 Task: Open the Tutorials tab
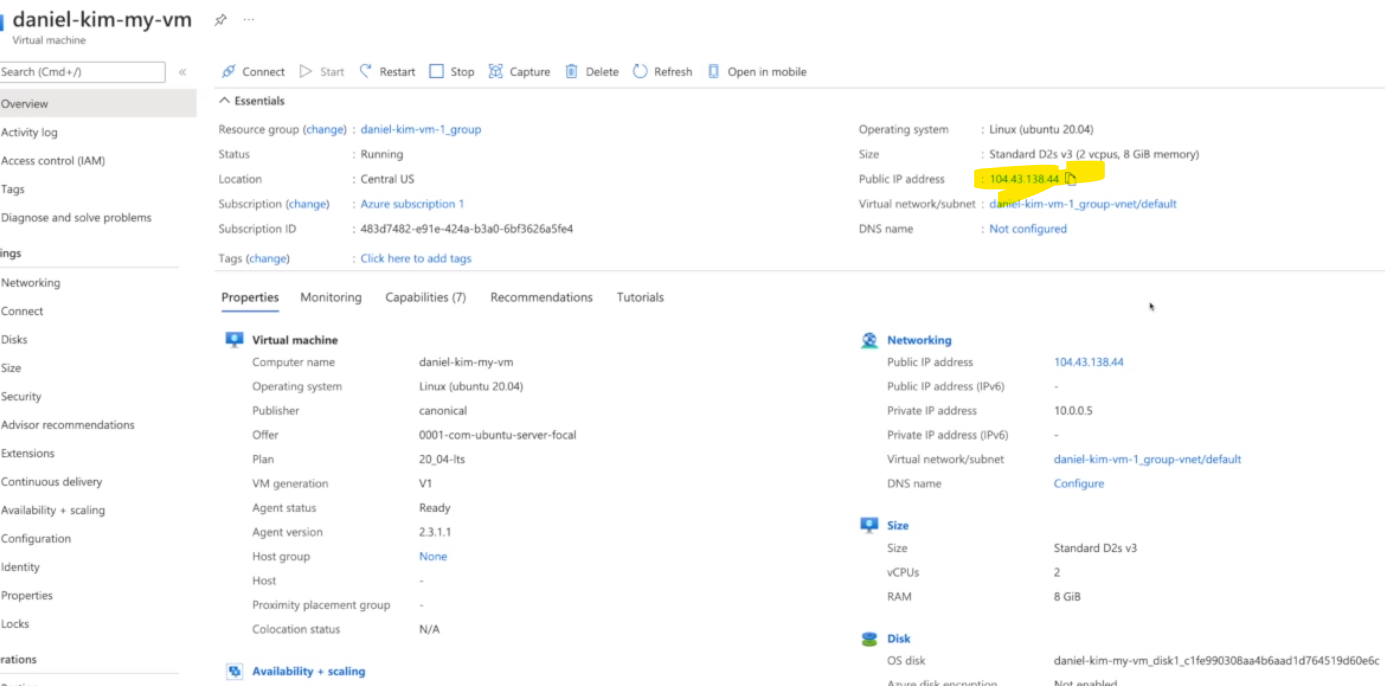point(640,297)
